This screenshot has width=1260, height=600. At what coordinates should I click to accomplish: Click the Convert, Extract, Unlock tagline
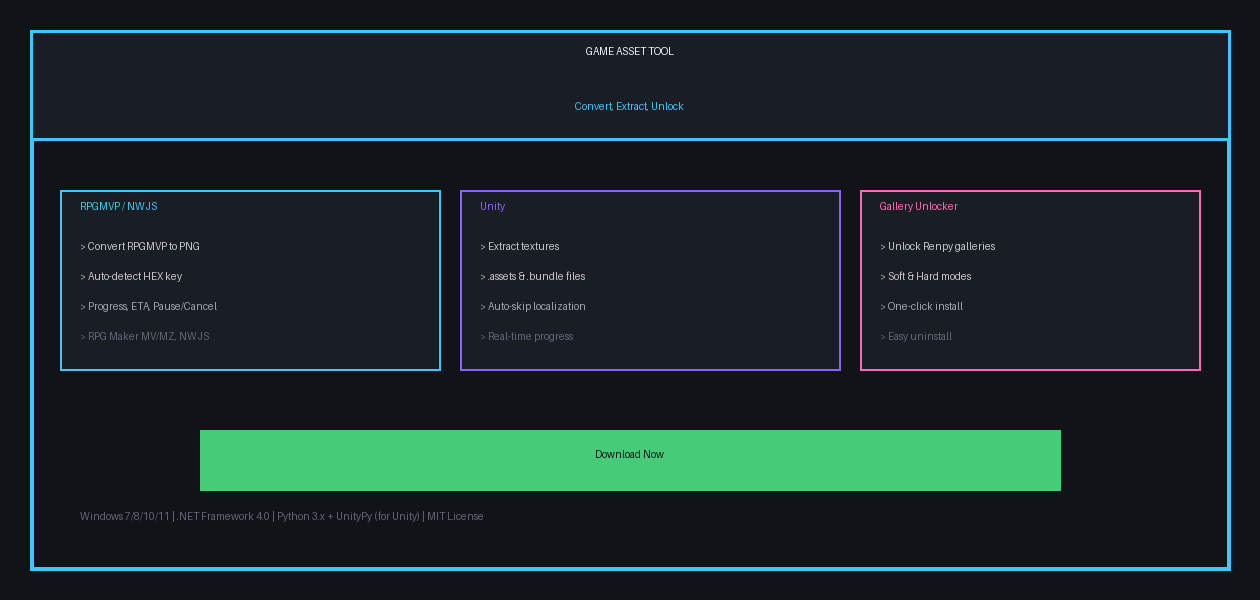(x=629, y=106)
